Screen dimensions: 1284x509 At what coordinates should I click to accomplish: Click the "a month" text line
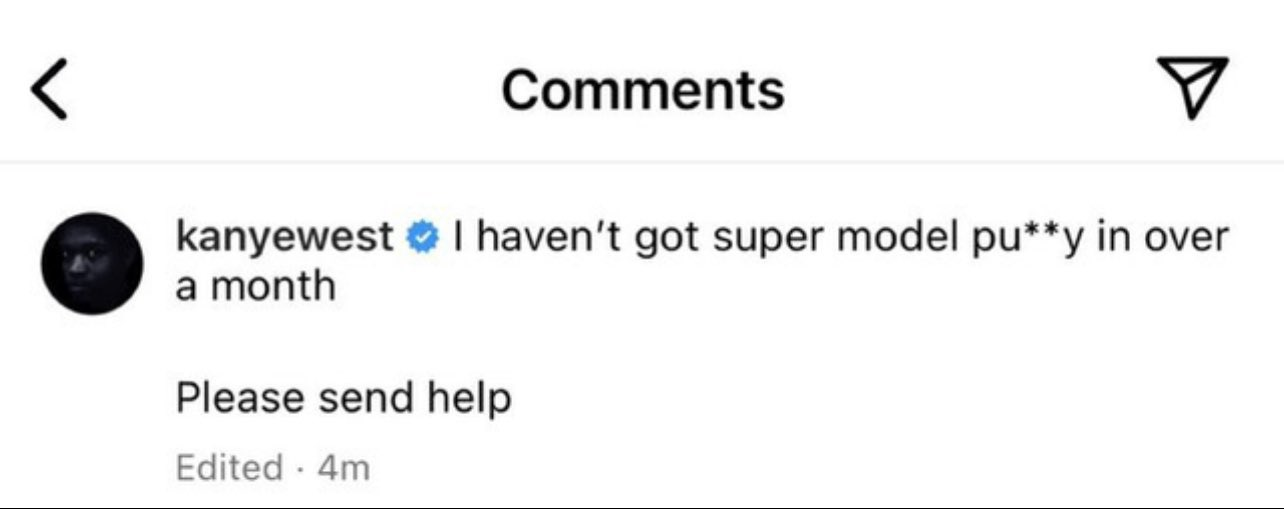click(x=255, y=287)
